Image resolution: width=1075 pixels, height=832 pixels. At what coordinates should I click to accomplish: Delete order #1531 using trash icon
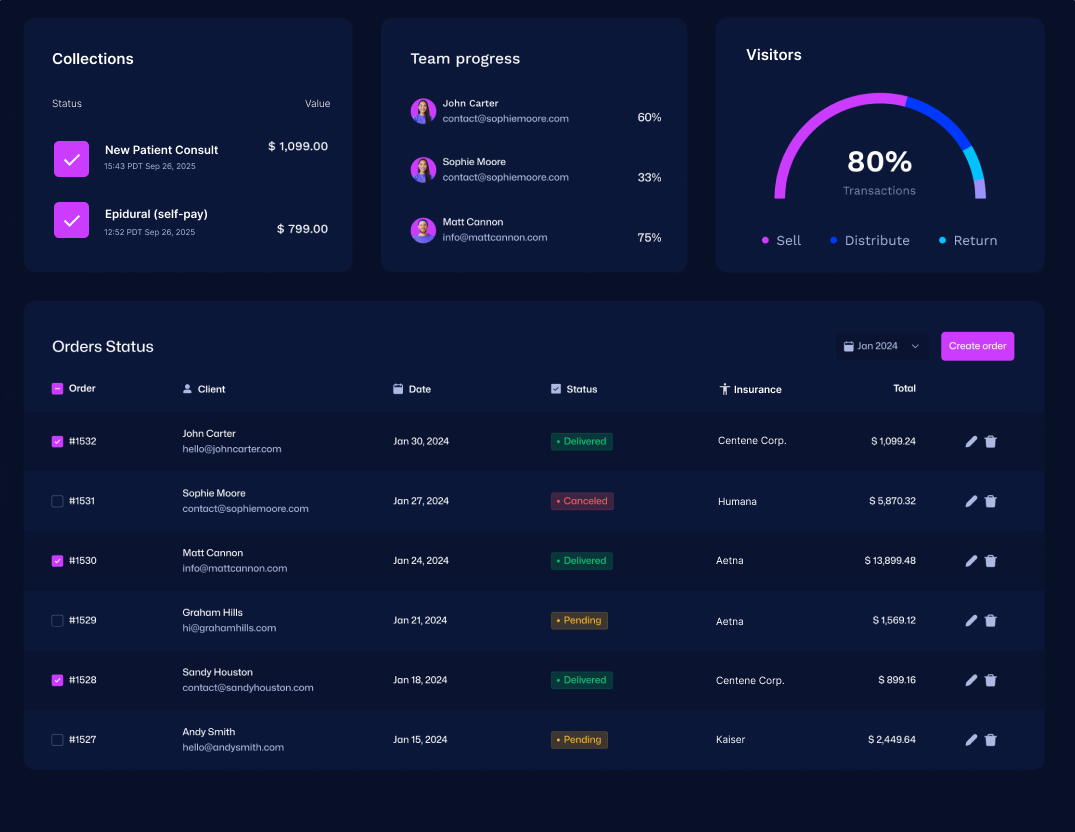pos(990,501)
